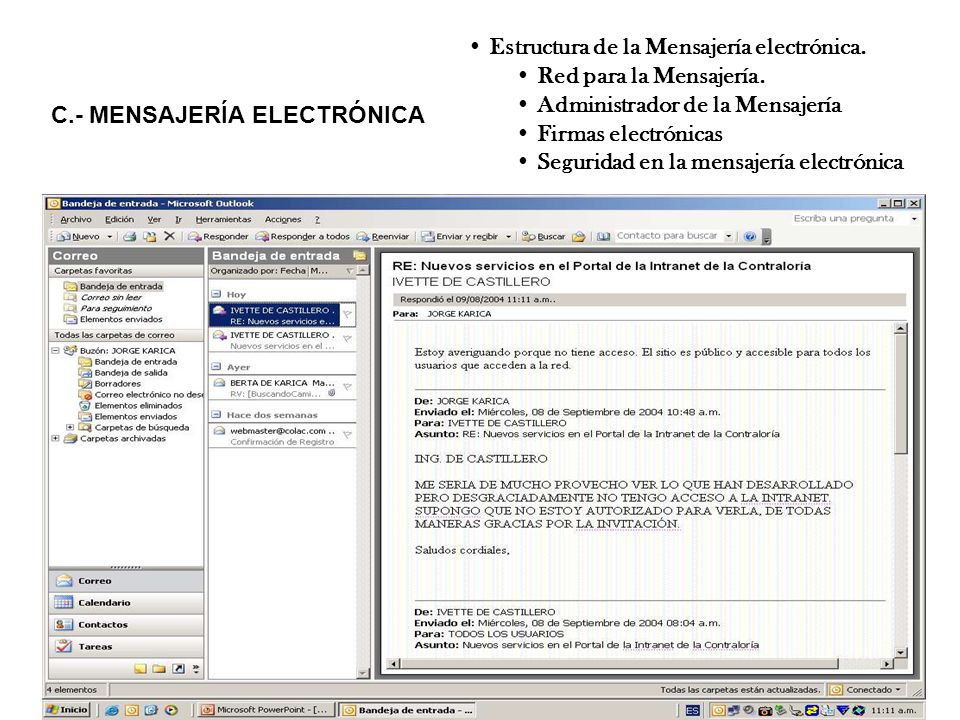The image size is (960, 720).
Task: Open the Internet Explorer quick launch icon
Action: coord(111,710)
